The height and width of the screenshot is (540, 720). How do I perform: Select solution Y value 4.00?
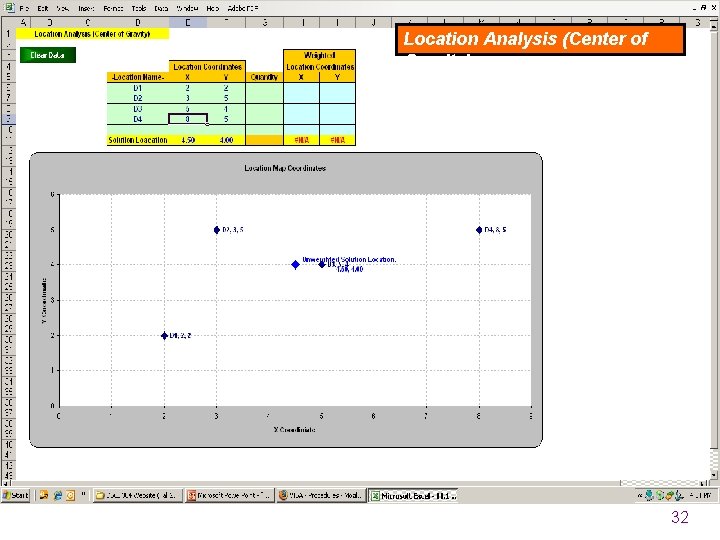226,140
